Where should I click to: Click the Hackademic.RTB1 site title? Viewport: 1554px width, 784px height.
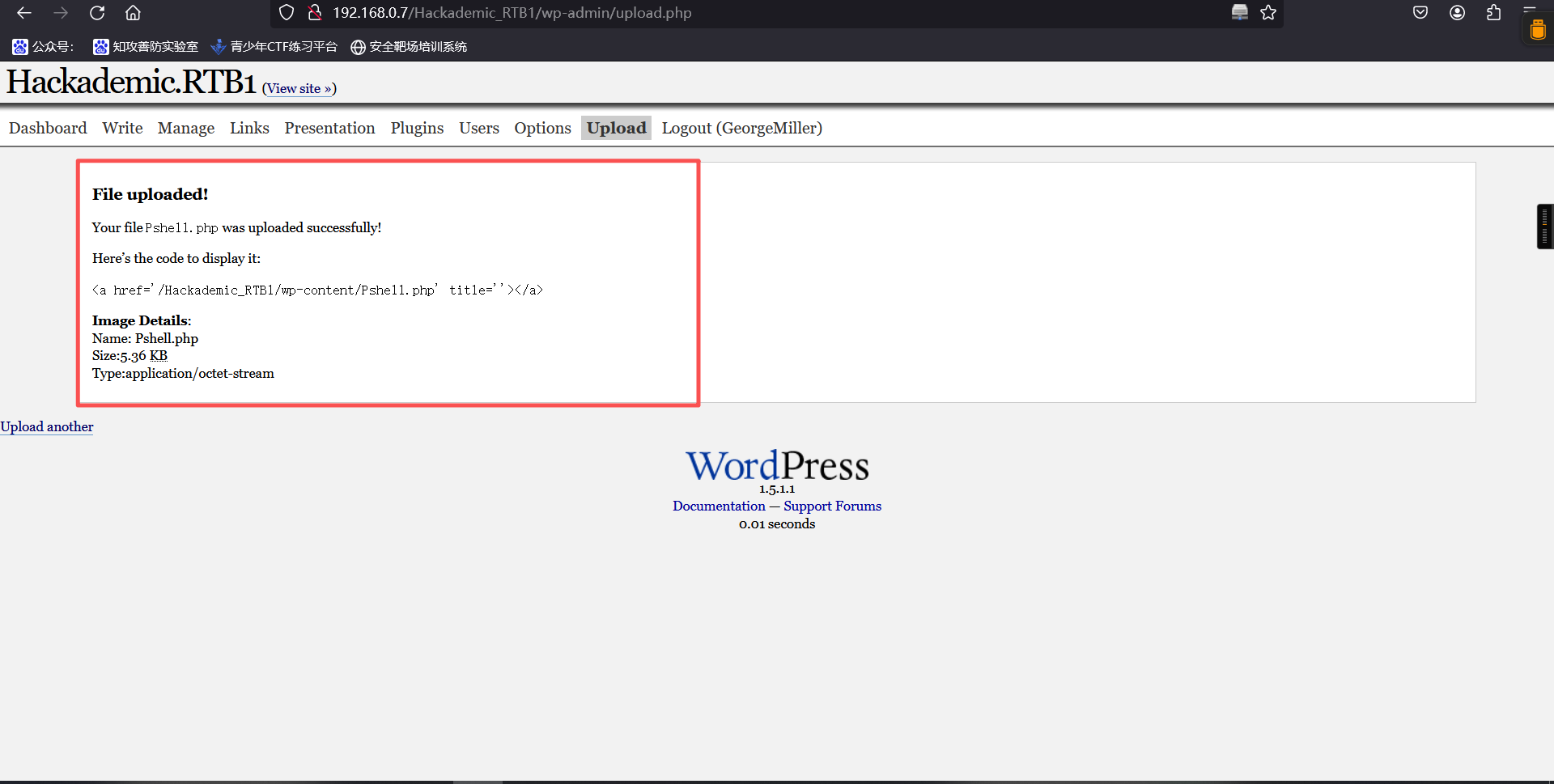[x=131, y=82]
